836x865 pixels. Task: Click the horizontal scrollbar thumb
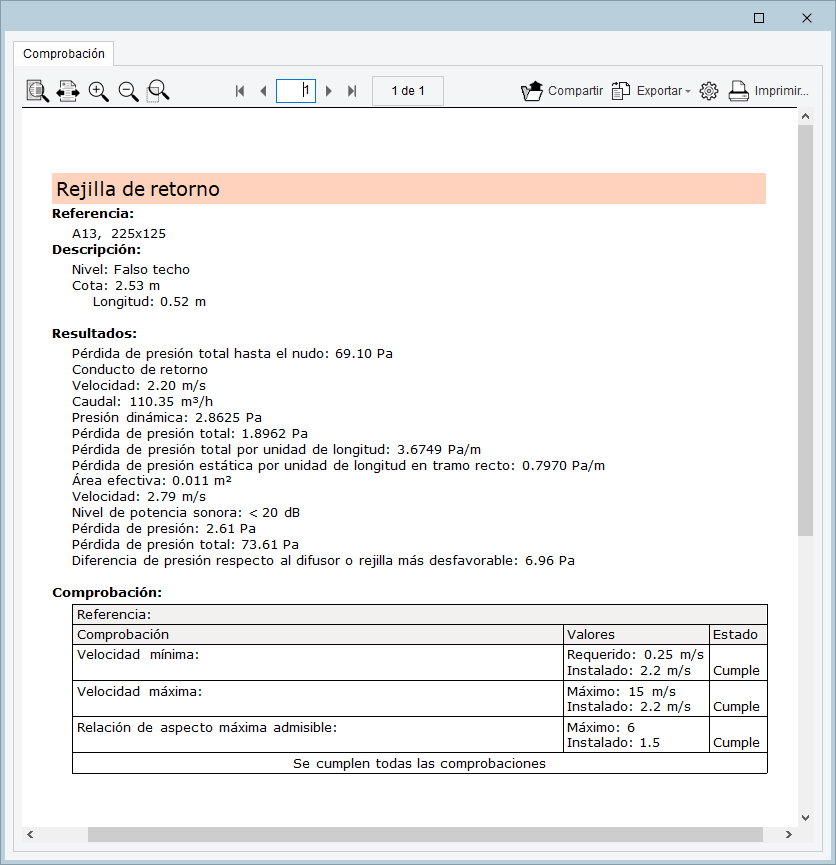425,834
